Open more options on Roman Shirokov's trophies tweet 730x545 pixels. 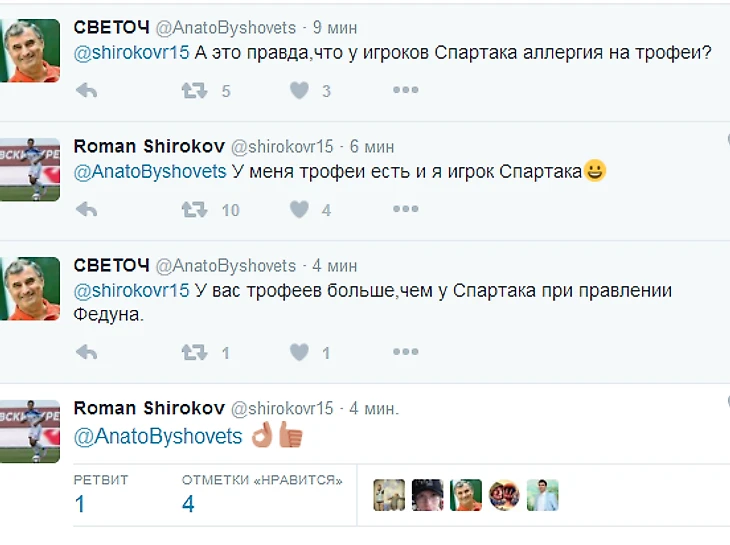pos(406,209)
